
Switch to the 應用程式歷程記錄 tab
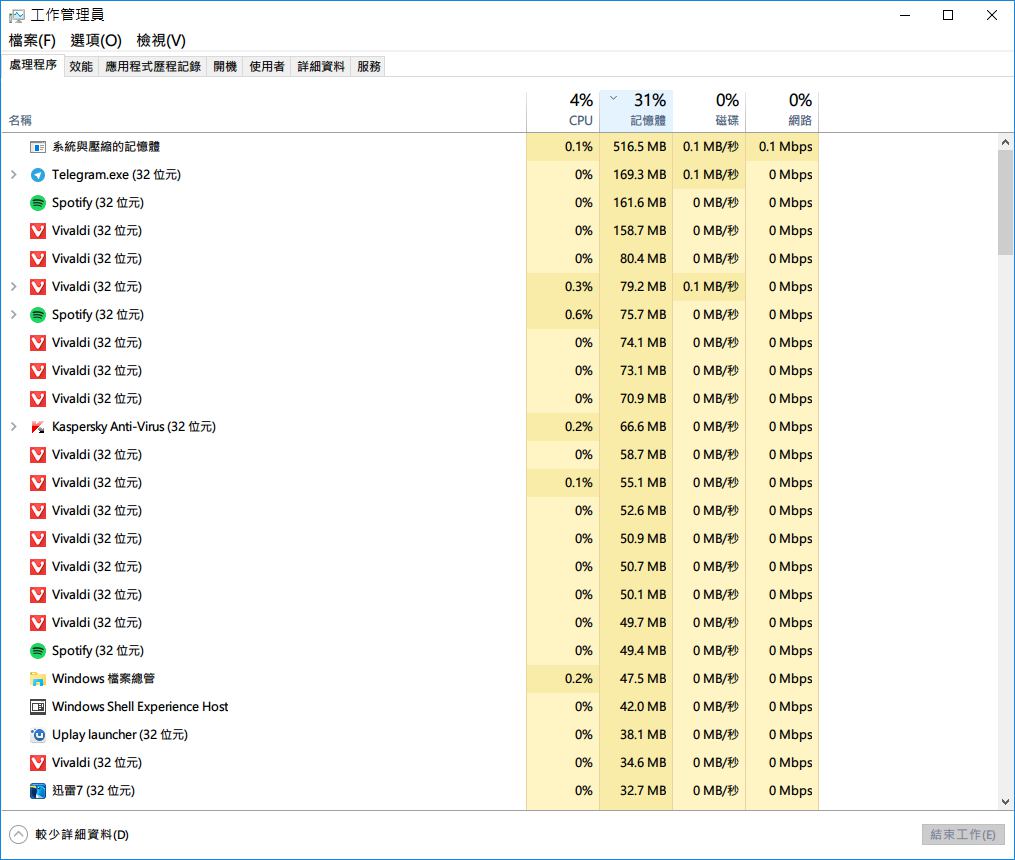coord(153,67)
